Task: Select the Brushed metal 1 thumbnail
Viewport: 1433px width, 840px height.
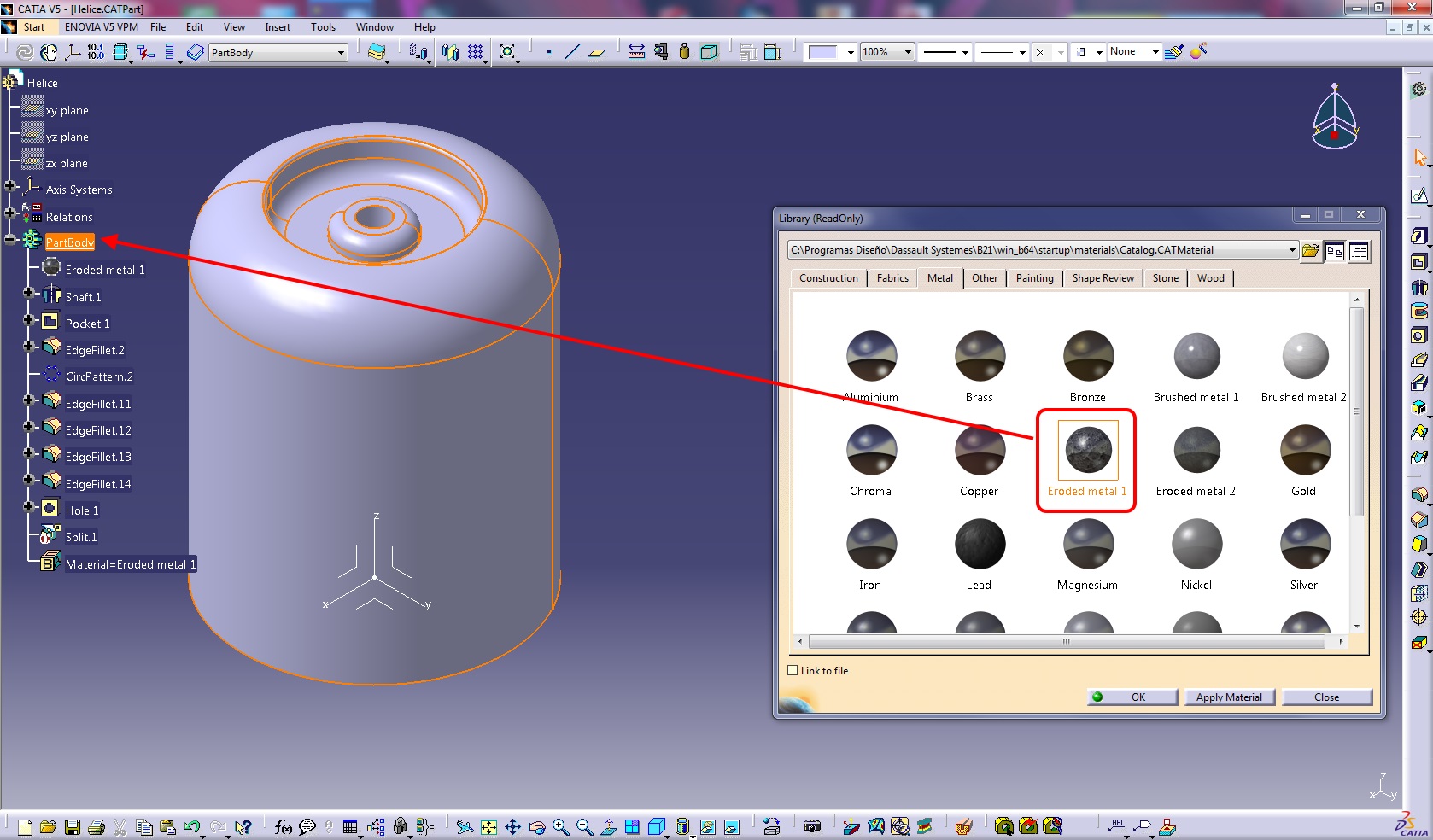Action: click(1196, 356)
